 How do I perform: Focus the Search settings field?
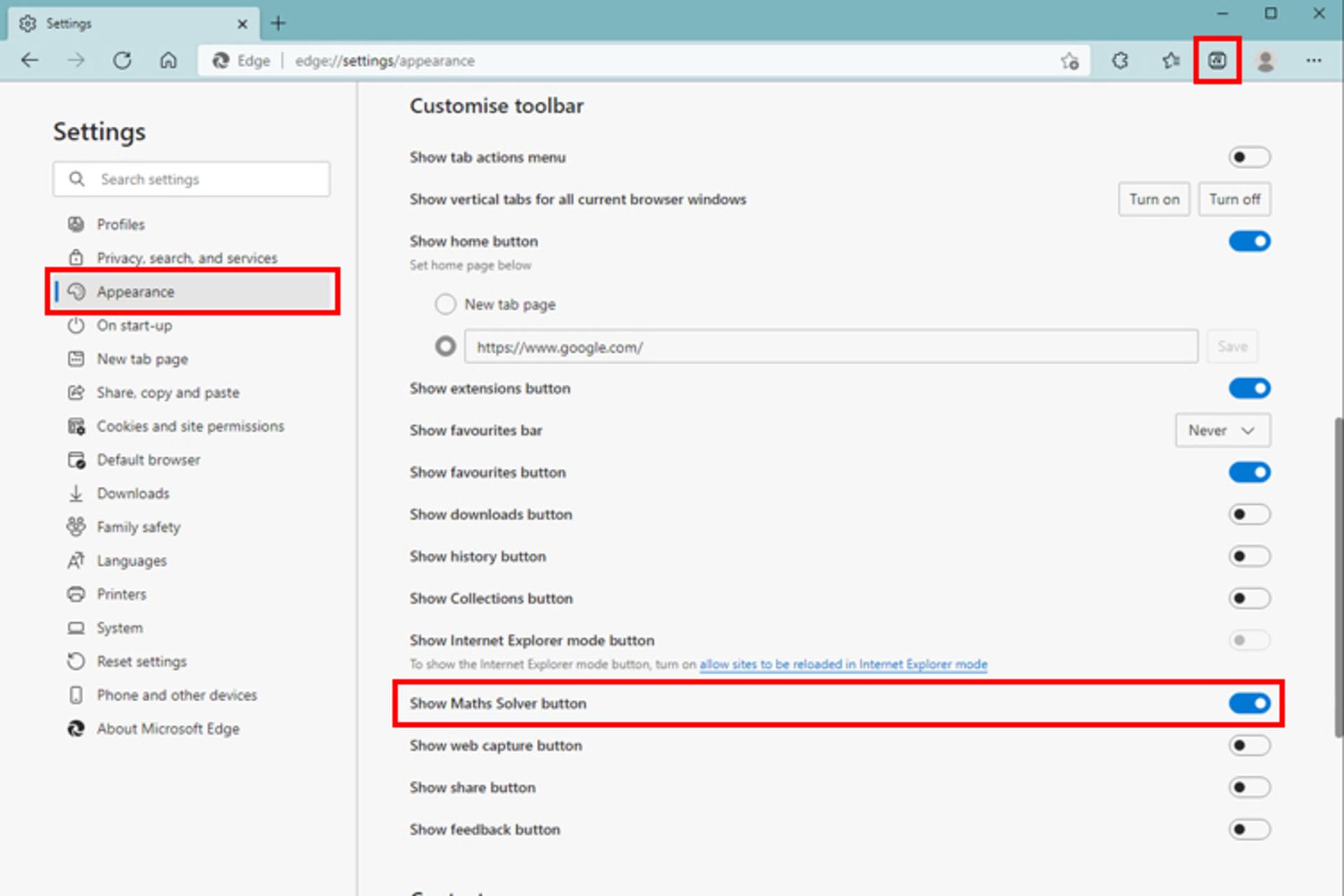coord(191,179)
